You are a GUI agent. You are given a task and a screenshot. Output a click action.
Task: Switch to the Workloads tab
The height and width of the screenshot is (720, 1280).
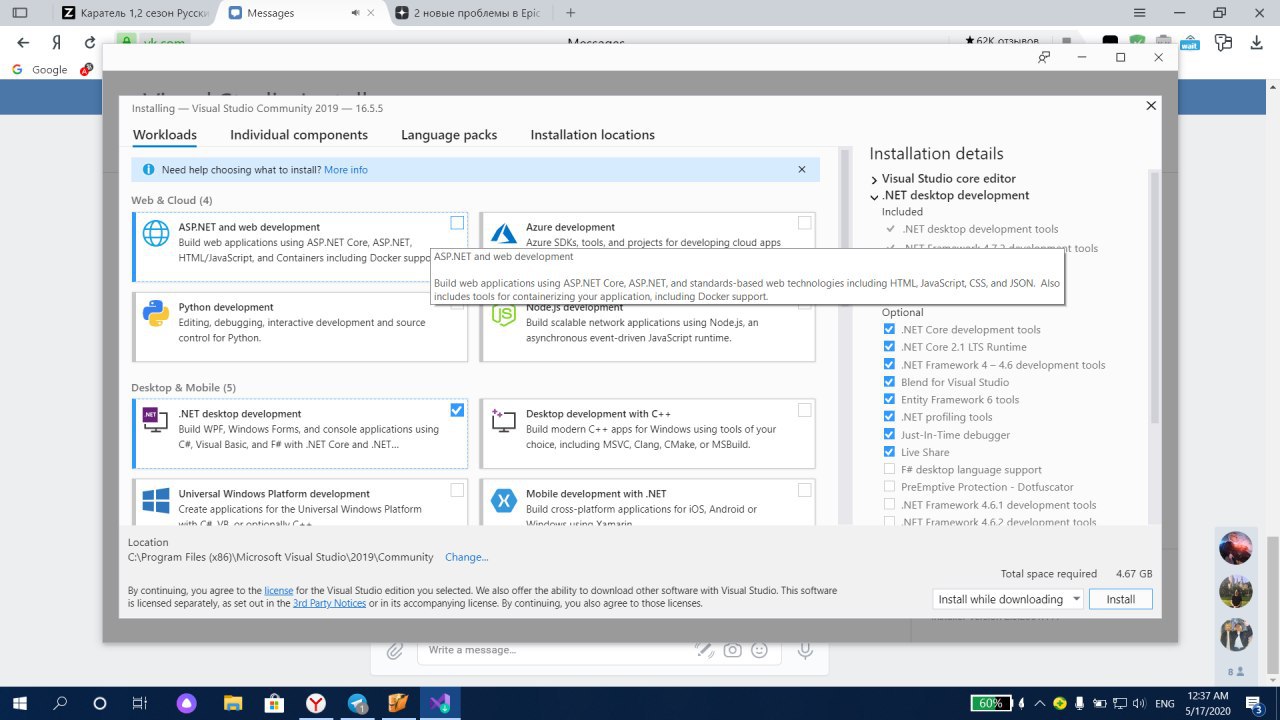pos(165,135)
